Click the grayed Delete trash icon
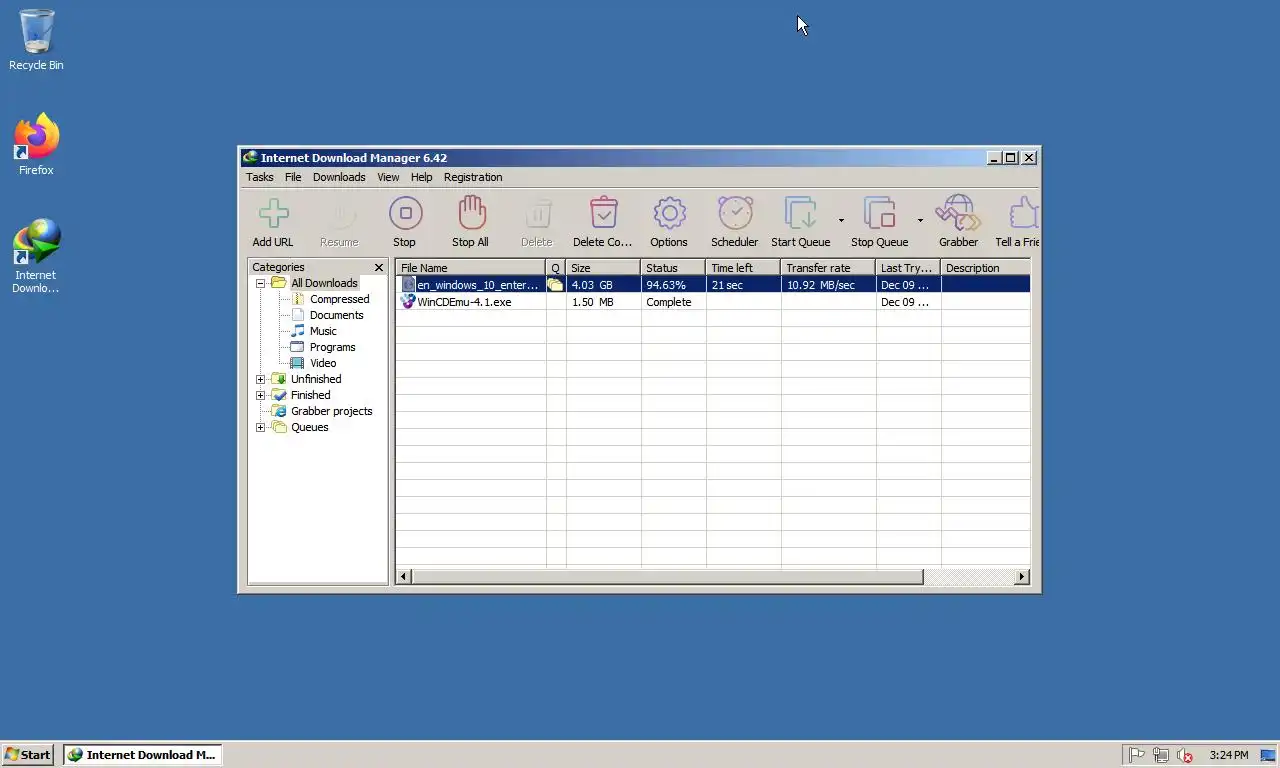The width and height of the screenshot is (1280, 768). point(537,222)
